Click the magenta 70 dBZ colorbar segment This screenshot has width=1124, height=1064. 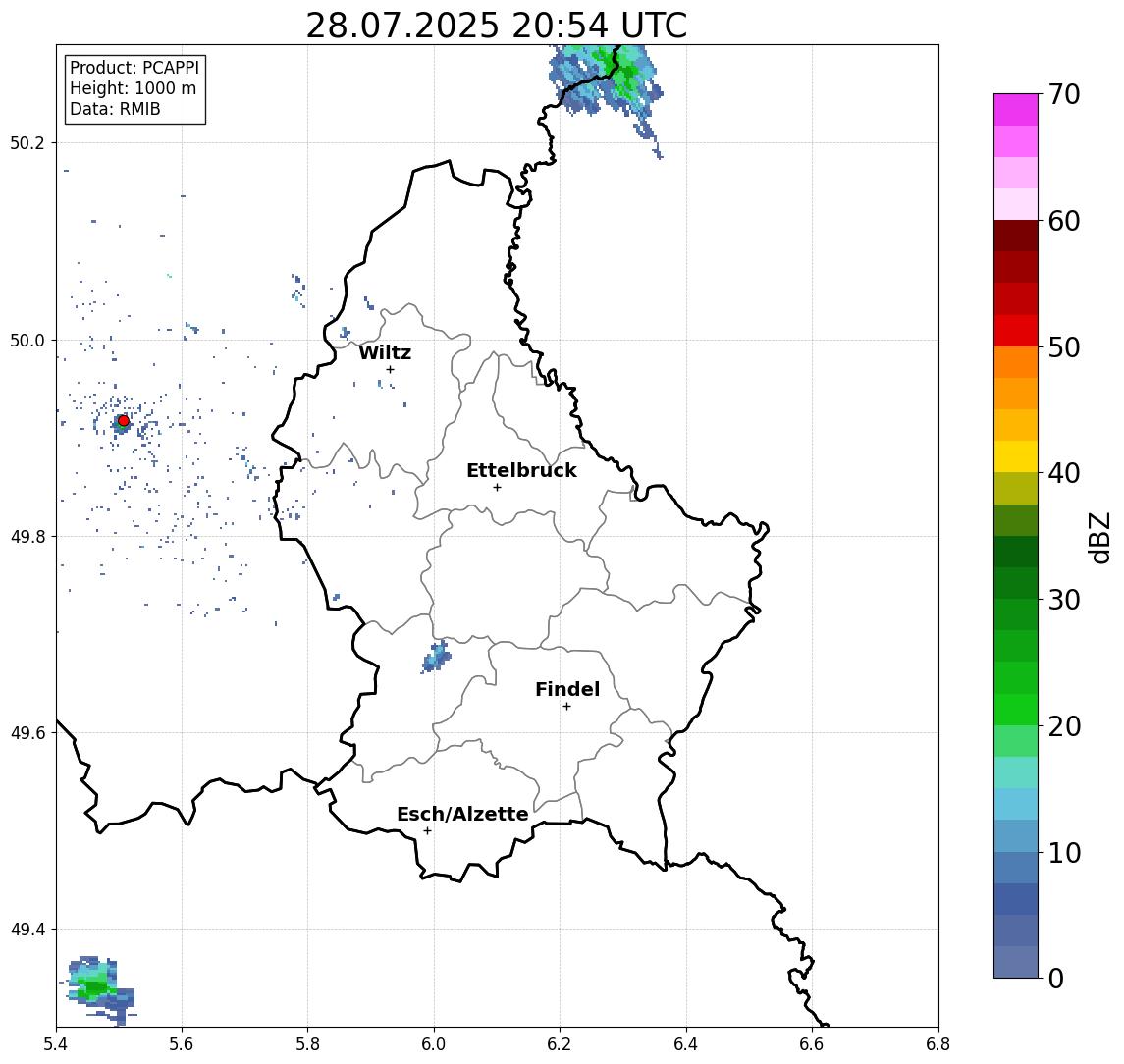[1016, 109]
